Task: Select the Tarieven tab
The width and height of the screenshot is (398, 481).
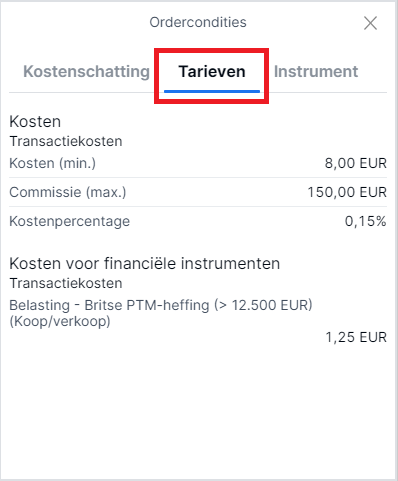Action: [212, 71]
